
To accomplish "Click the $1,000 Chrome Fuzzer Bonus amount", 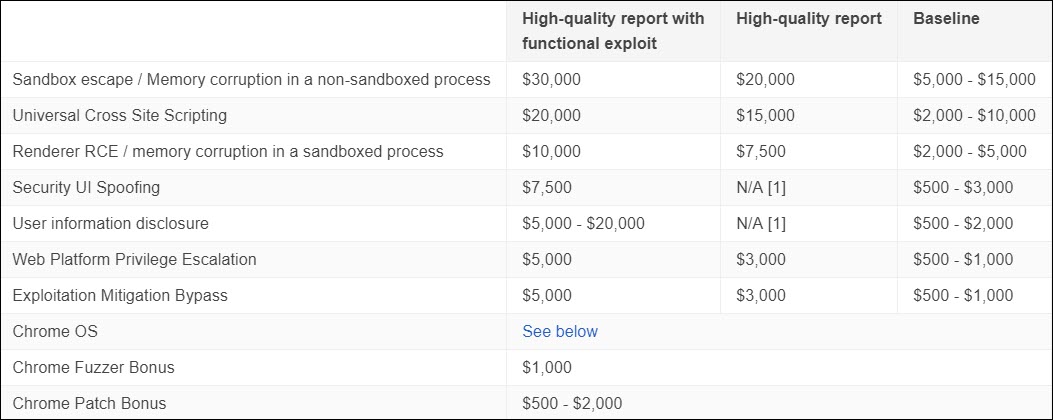I will tap(547, 367).
